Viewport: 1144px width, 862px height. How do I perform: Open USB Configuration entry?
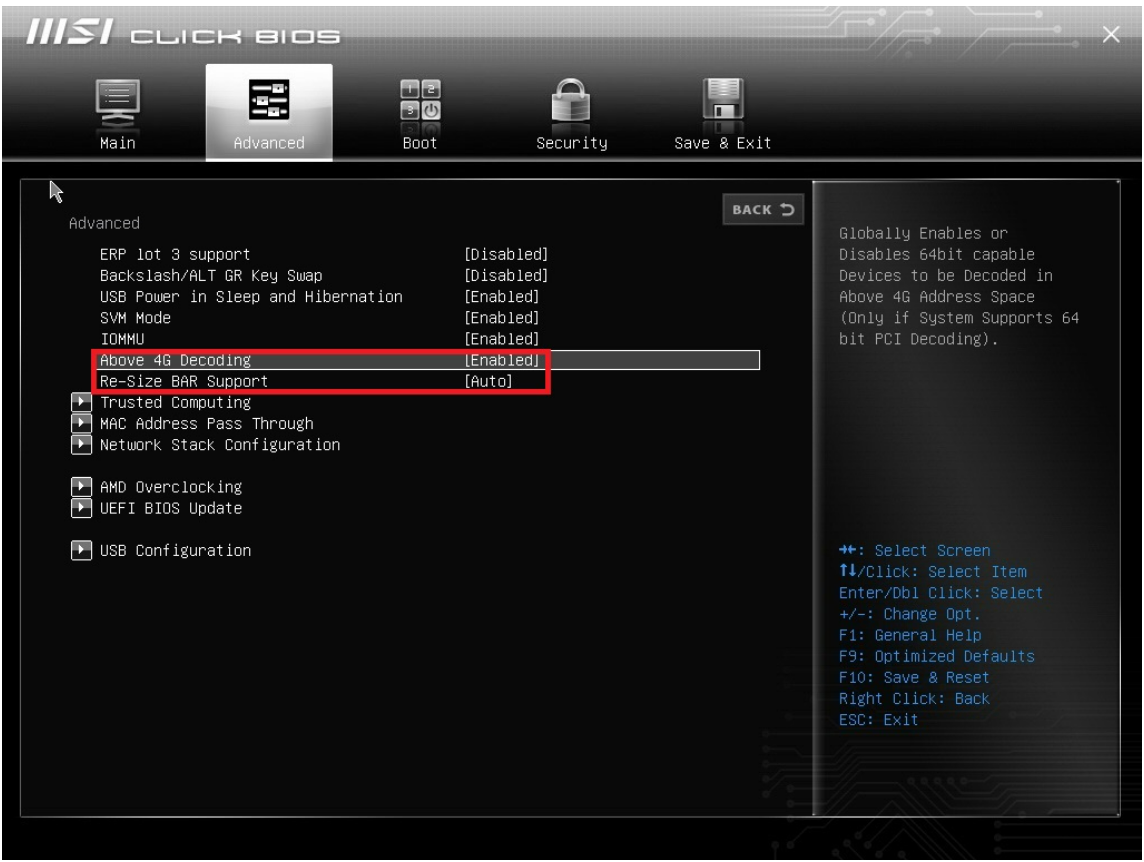[175, 550]
